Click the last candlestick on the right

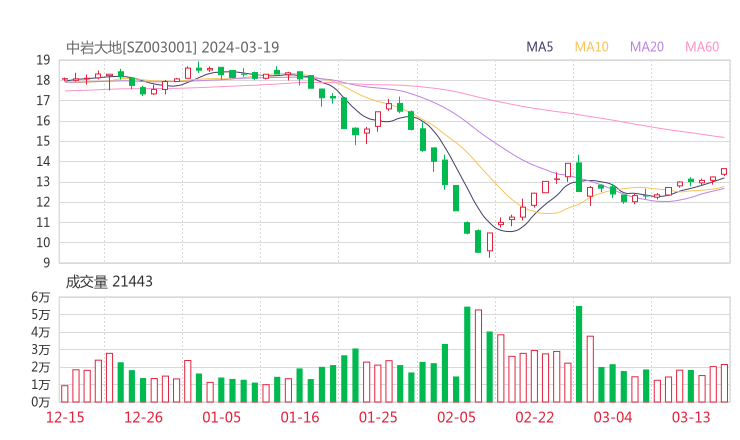pyautogui.click(x=724, y=171)
